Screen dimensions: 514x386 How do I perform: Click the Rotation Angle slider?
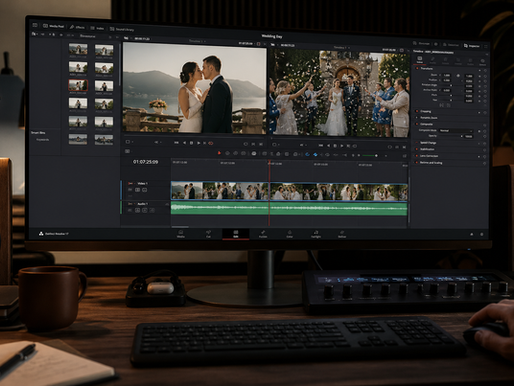click(x=451, y=85)
